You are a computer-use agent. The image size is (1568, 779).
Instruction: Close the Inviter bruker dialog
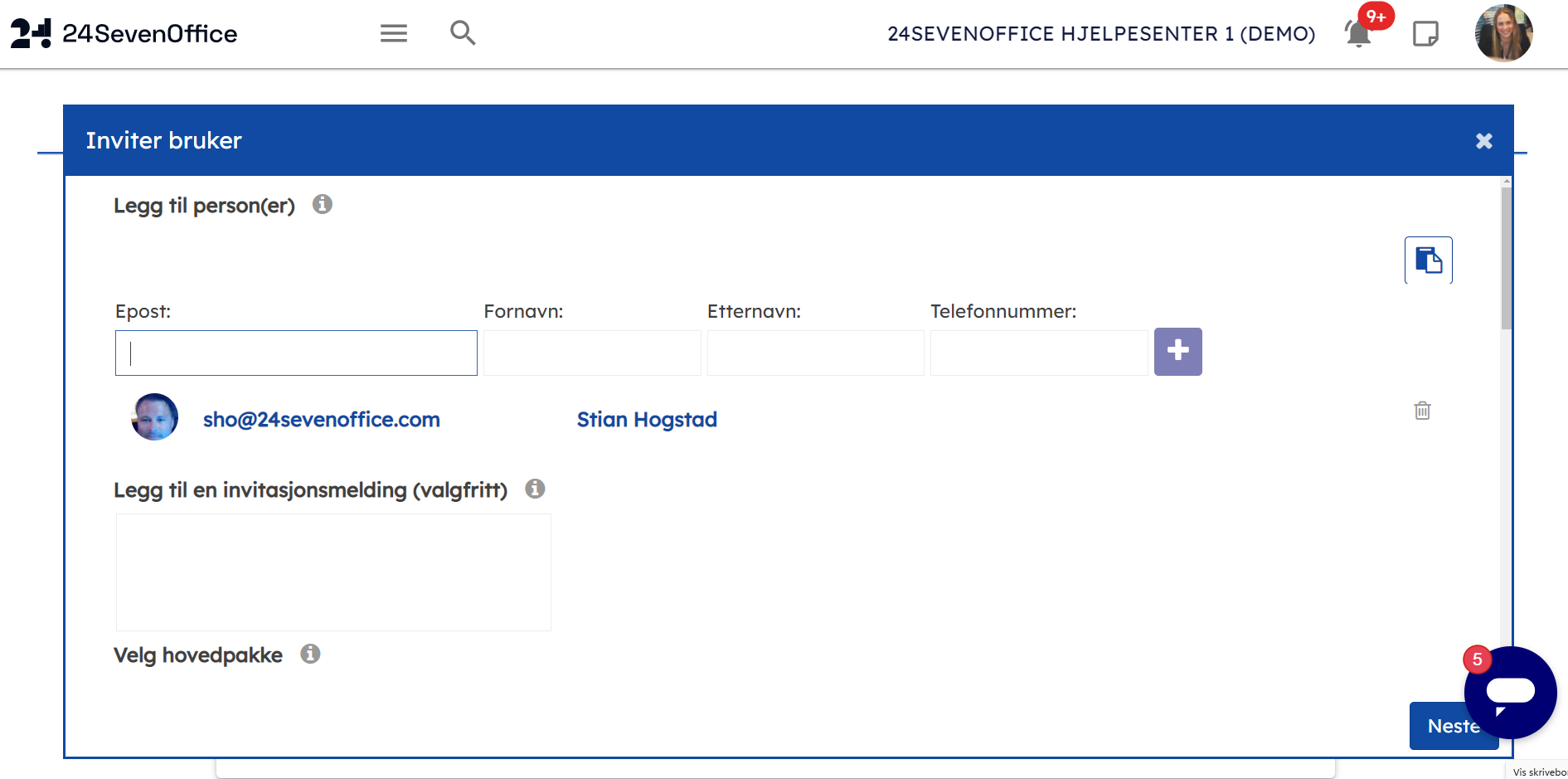click(x=1483, y=141)
